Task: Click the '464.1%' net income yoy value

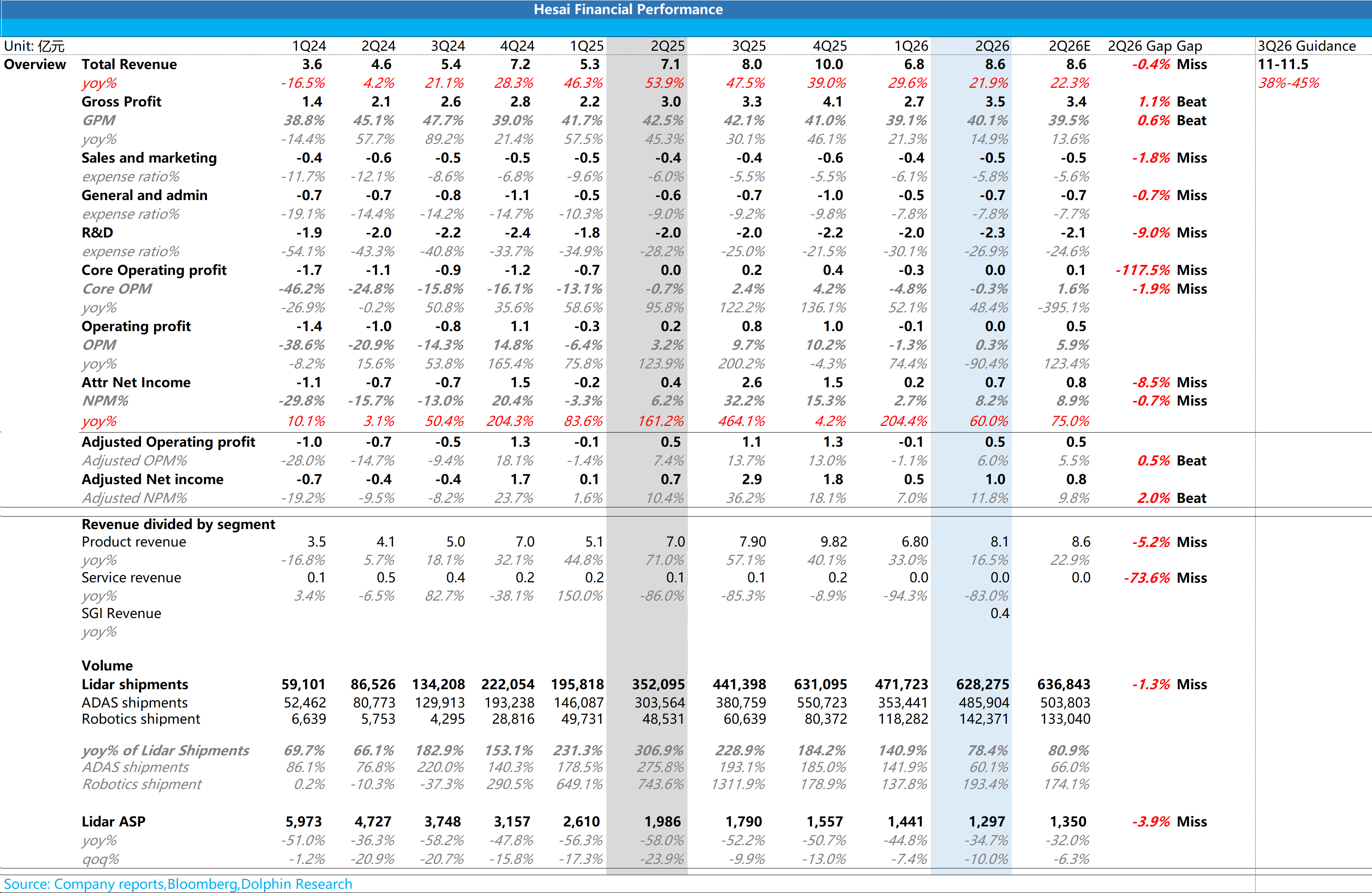Action: coord(742,421)
